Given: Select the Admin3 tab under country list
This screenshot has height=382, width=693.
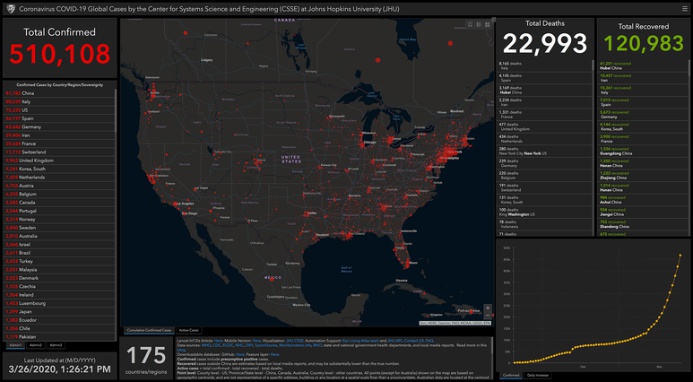Looking at the screenshot, I should click(56, 345).
